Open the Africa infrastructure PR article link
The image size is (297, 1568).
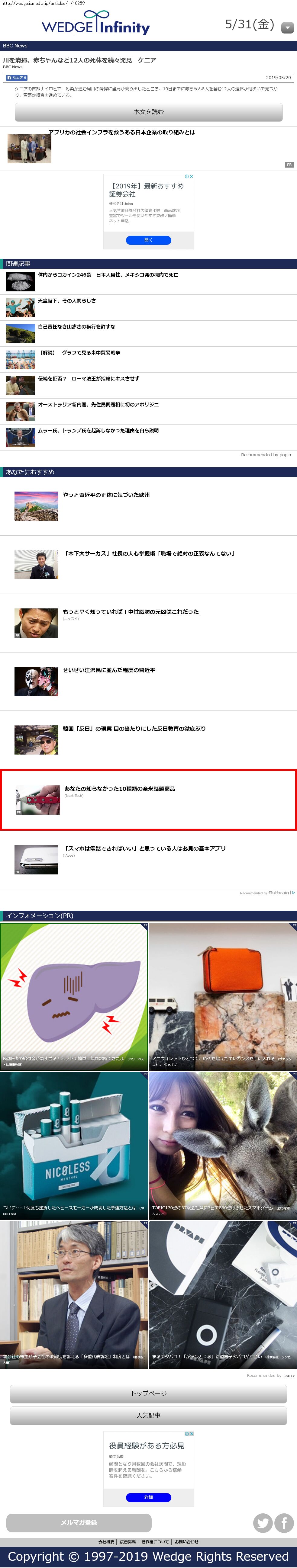122,132
